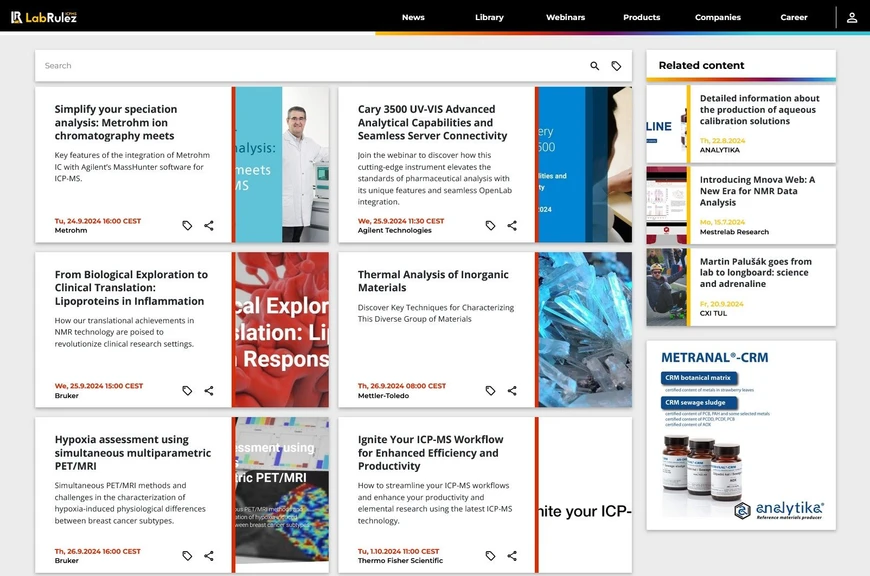
Task: Click the search magnifier icon
Action: click(594, 66)
